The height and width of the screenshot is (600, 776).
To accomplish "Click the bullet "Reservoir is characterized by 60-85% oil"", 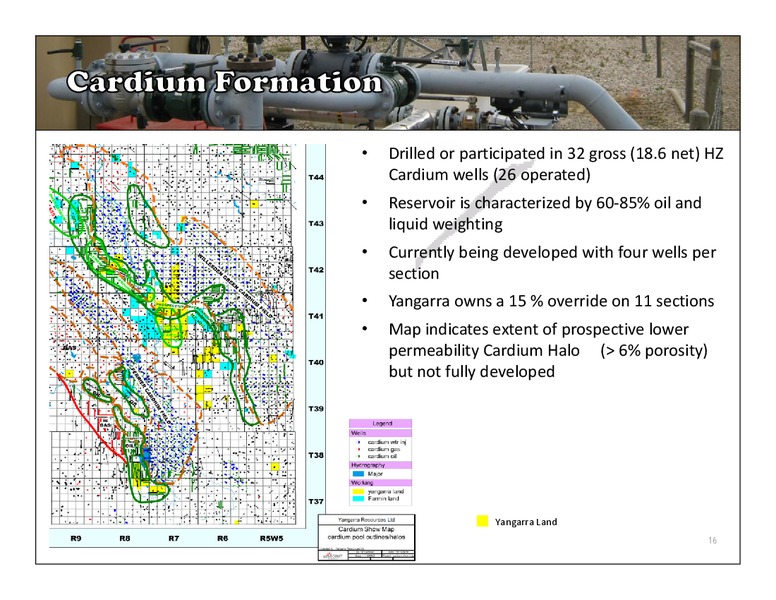I will 545,213.
